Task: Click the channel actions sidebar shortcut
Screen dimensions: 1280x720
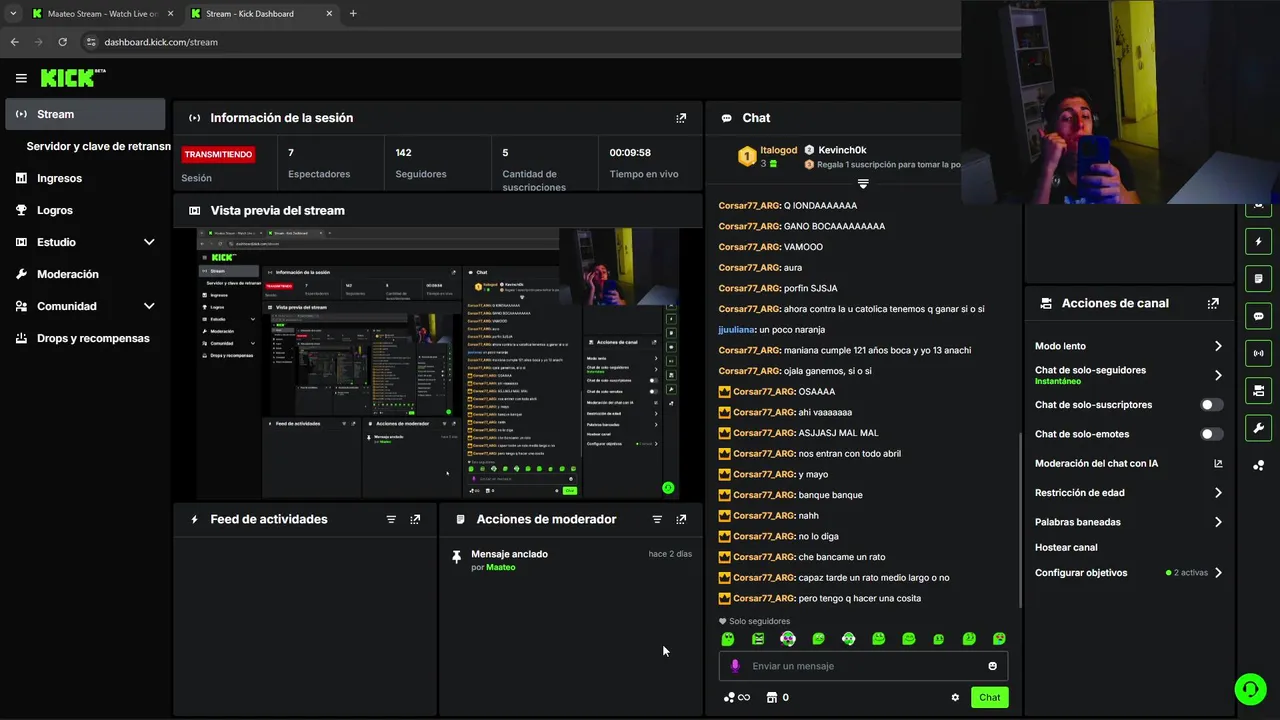Action: [1258, 390]
